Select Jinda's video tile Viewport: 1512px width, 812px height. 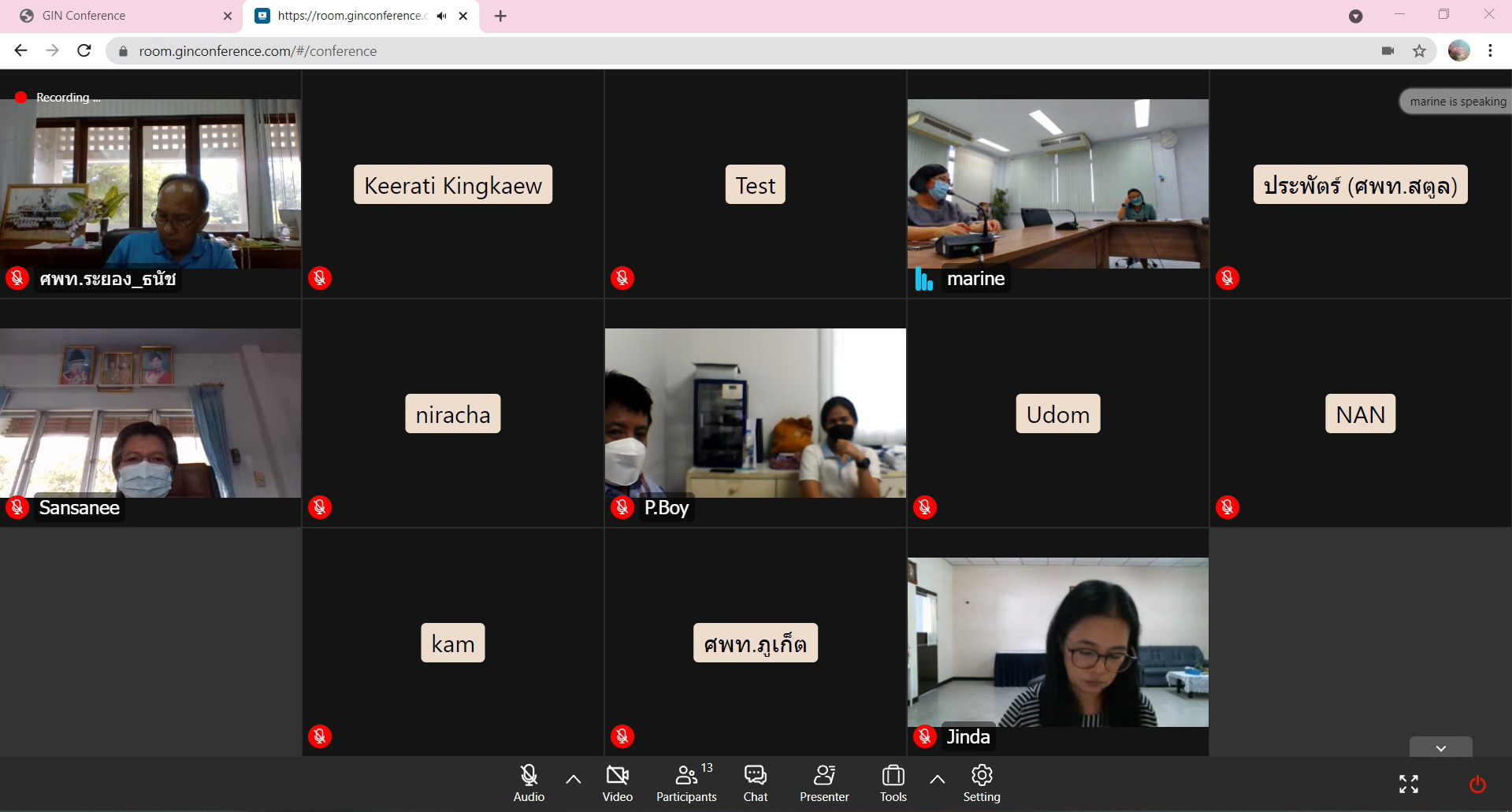point(1057,642)
